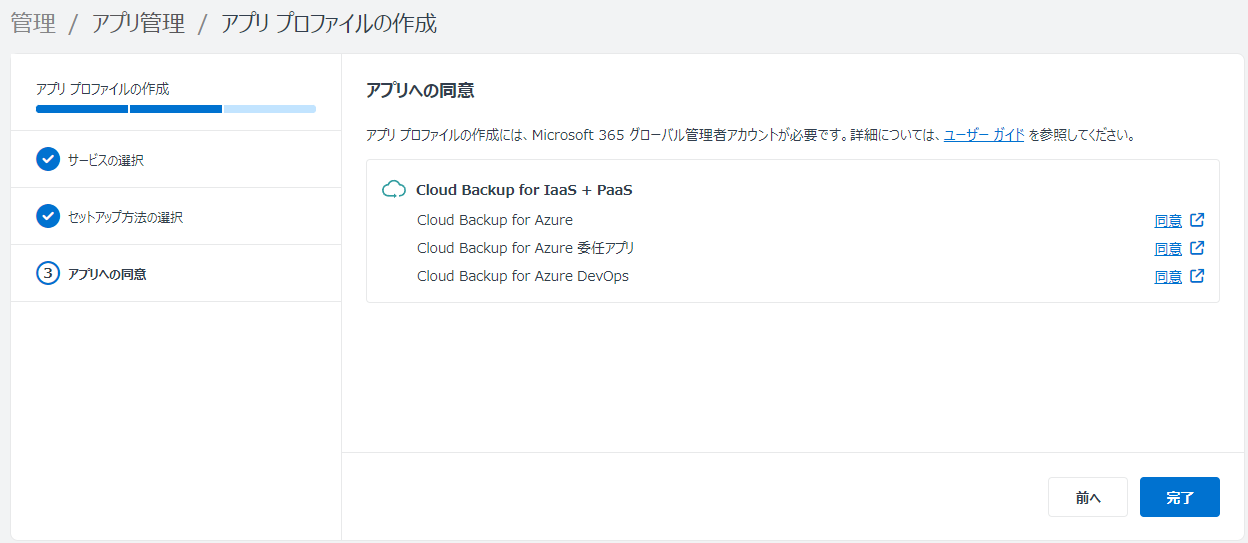Image resolution: width=1248 pixels, height=543 pixels.
Task: Select the セットアップ方法の選択 step
Action: (176, 216)
